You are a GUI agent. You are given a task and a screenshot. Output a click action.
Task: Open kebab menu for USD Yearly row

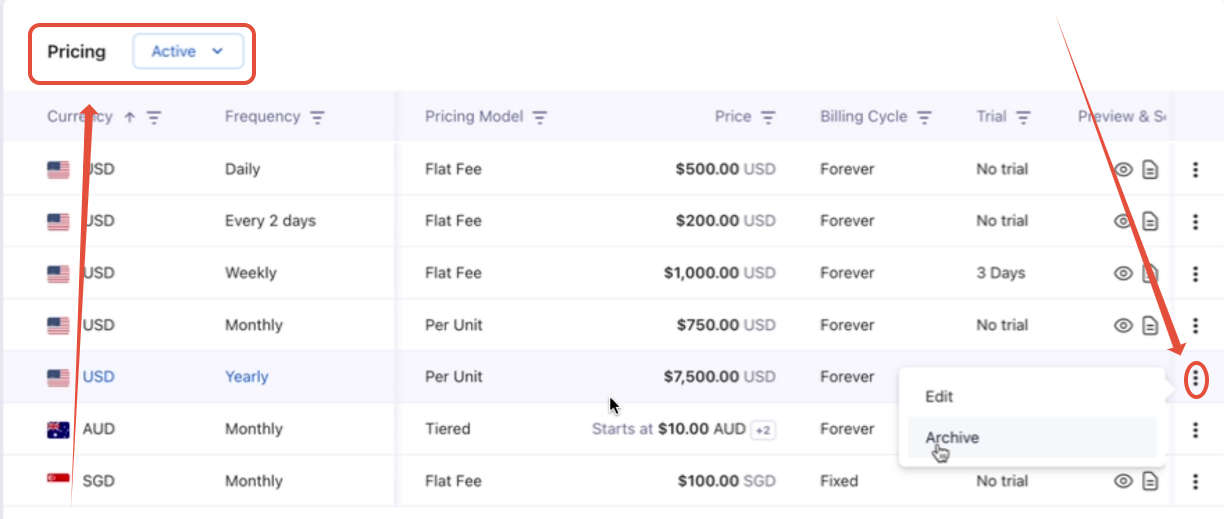(x=1196, y=378)
